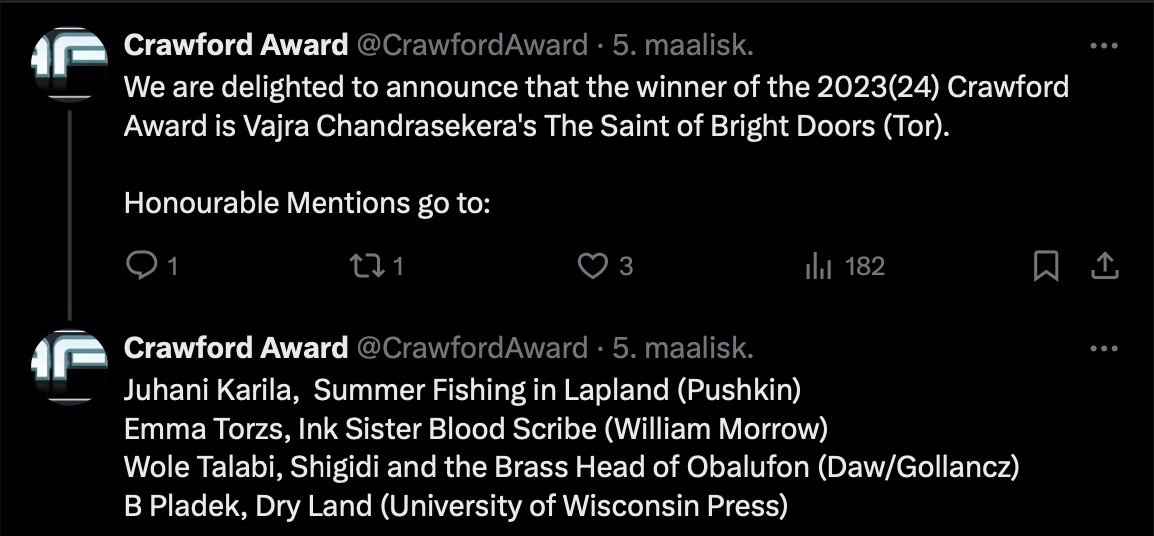Viewport: 1154px width, 536px height.
Task: Open the tweet about The Saint of Bright Doors
Action: (596, 107)
